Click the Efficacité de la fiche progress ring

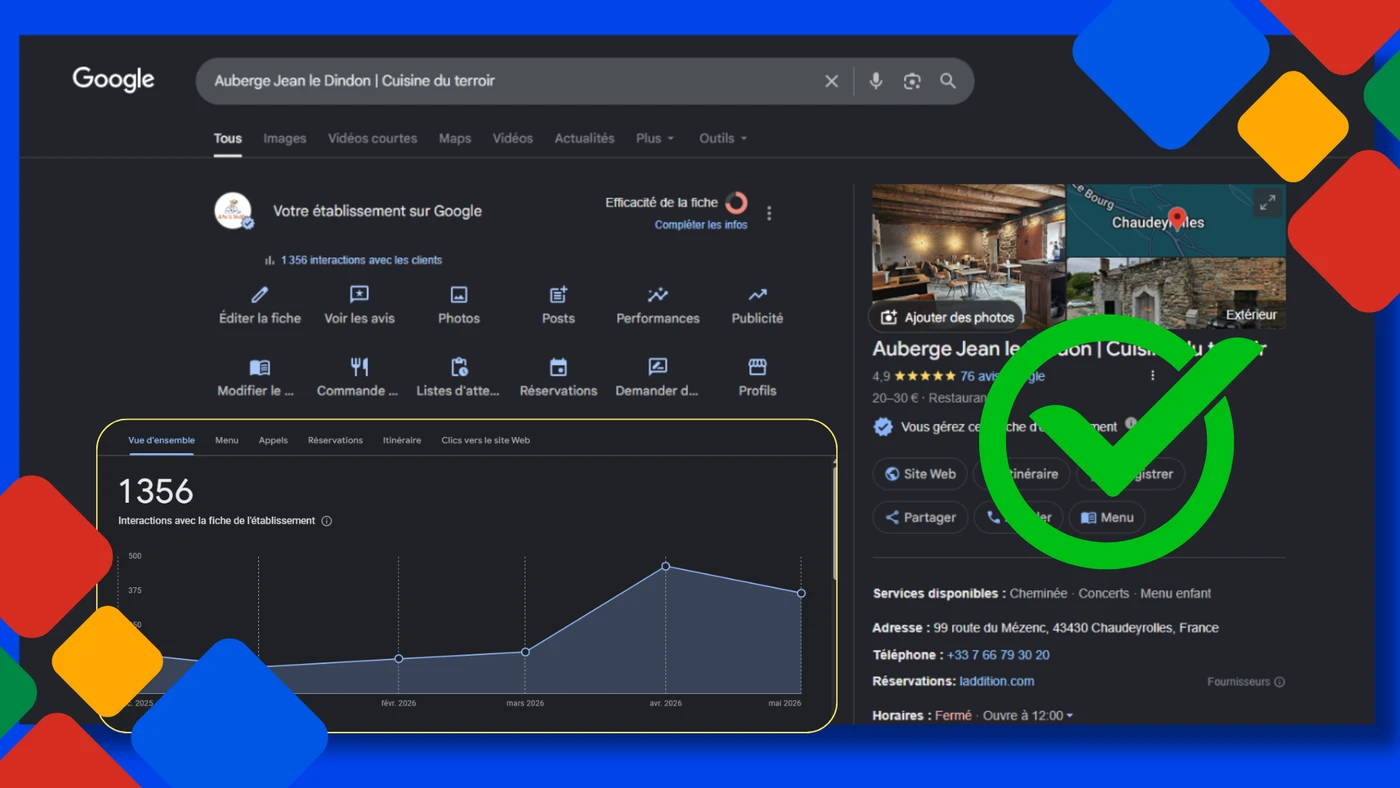[736, 203]
